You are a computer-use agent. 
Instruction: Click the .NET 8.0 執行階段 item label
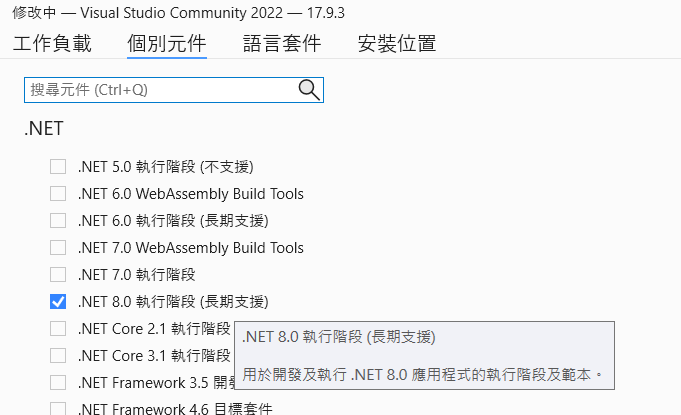[173, 302]
